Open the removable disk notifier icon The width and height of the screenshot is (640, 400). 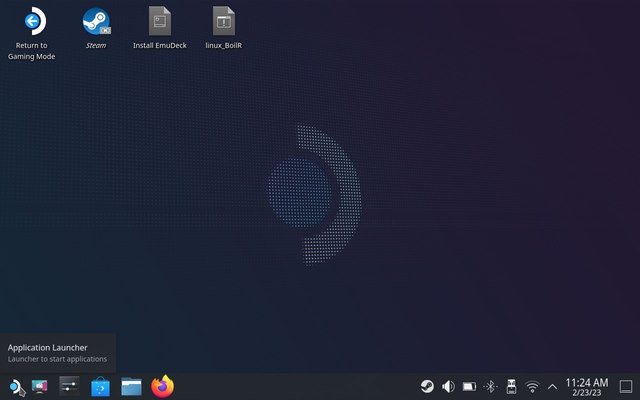tap(511, 386)
